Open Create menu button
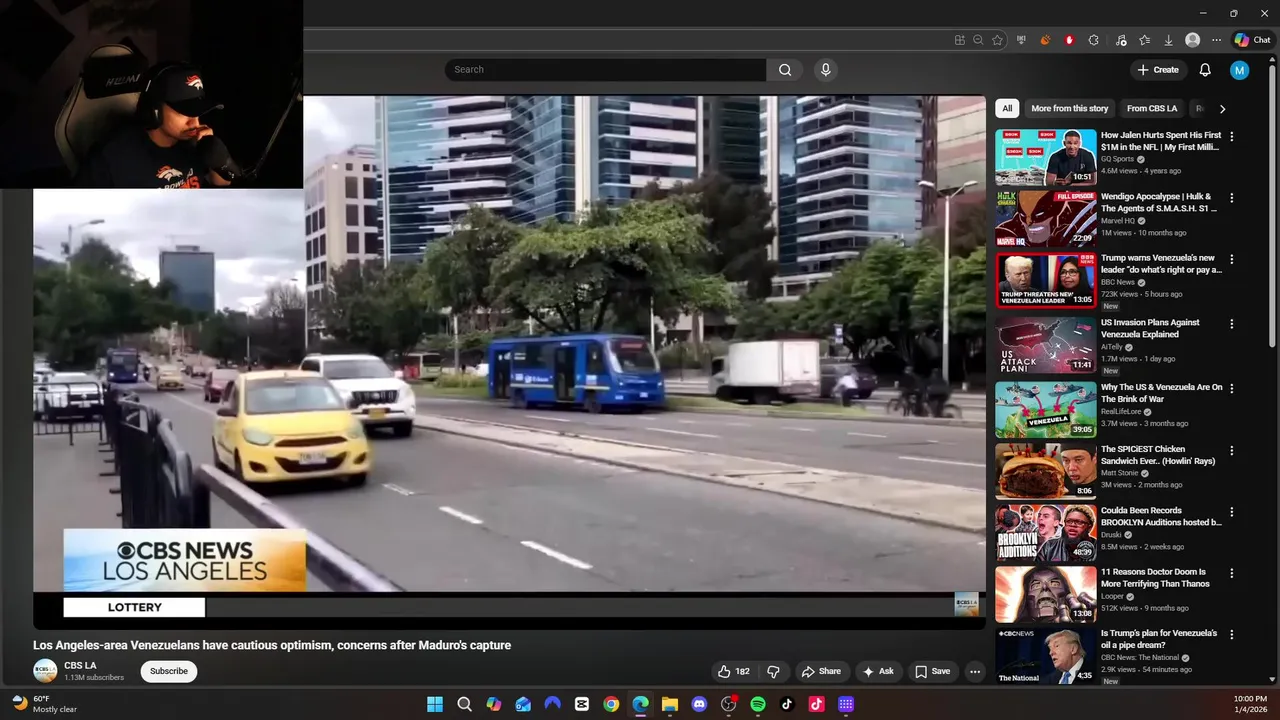The image size is (1280, 720). 1158,70
